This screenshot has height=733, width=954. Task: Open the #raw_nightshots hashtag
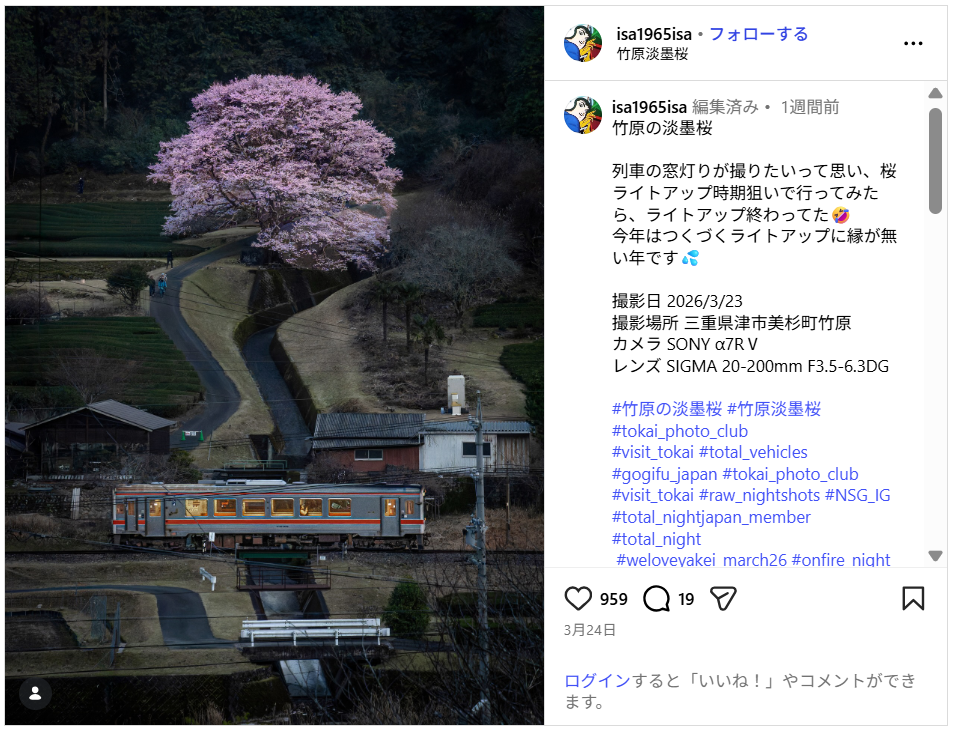[759, 495]
